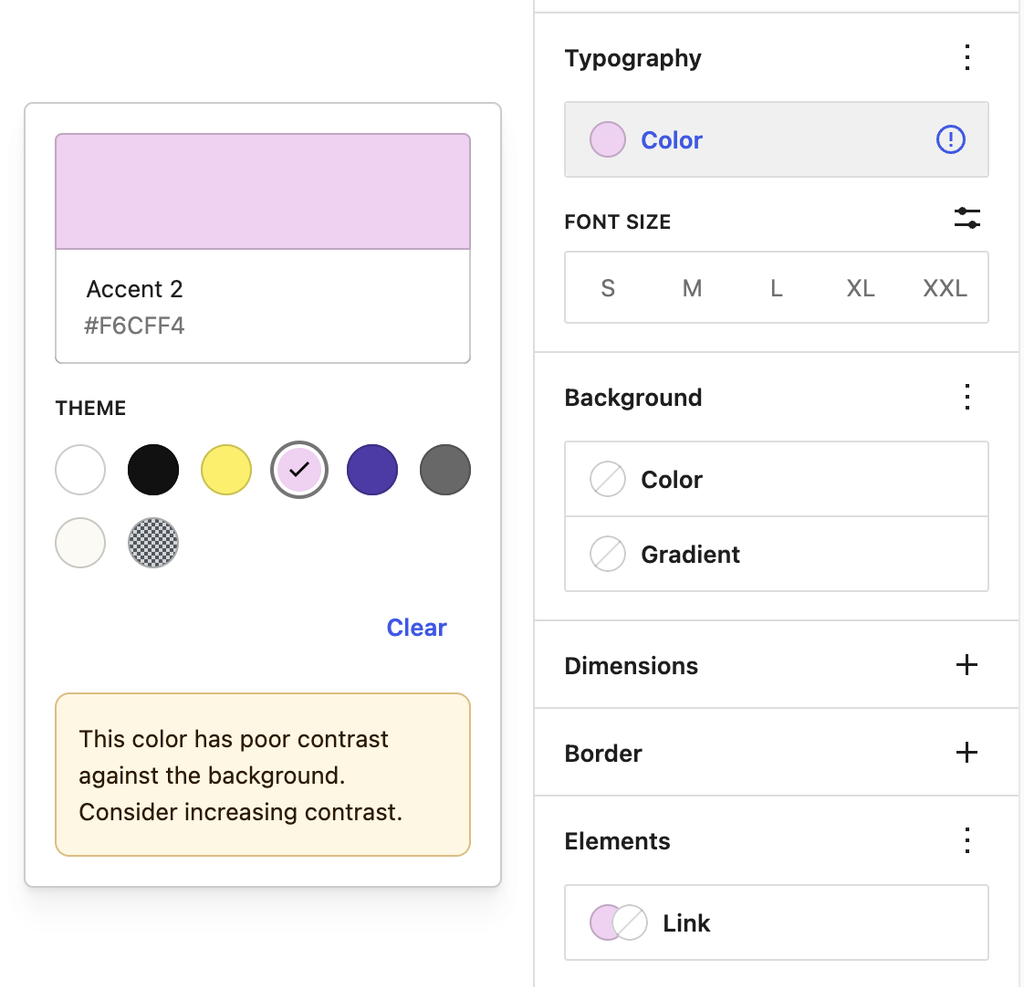
Task: Open Background options three-dot menu
Action: [x=967, y=396]
